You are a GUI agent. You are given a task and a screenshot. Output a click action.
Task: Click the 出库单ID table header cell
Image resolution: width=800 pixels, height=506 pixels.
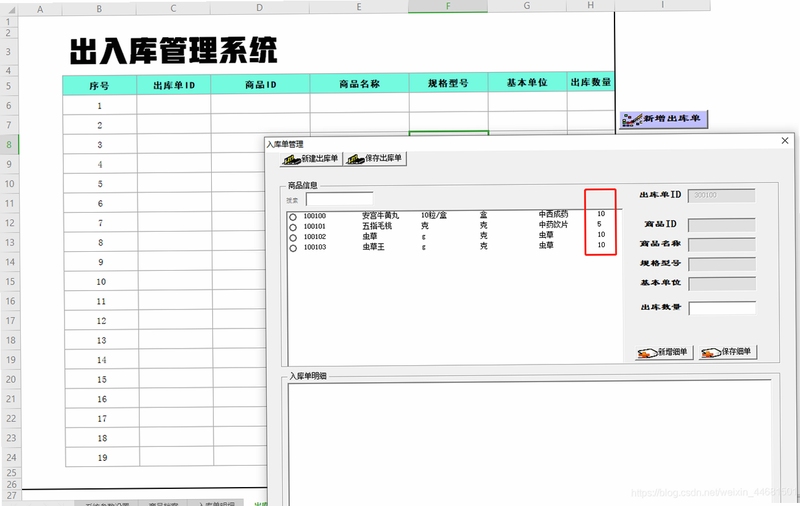174,85
